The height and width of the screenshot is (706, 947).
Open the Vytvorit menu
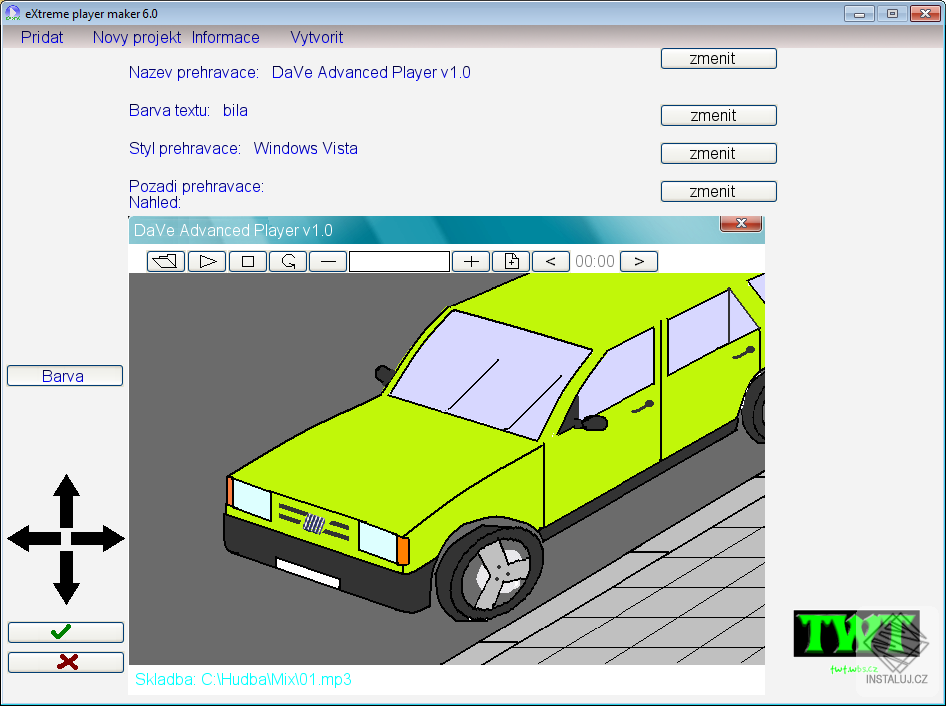point(316,37)
